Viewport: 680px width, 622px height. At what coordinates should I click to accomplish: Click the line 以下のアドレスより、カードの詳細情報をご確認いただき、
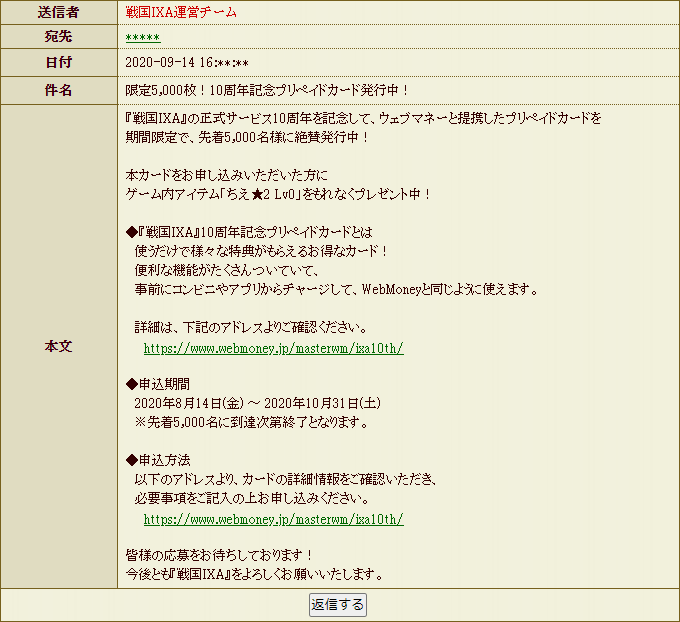286,479
